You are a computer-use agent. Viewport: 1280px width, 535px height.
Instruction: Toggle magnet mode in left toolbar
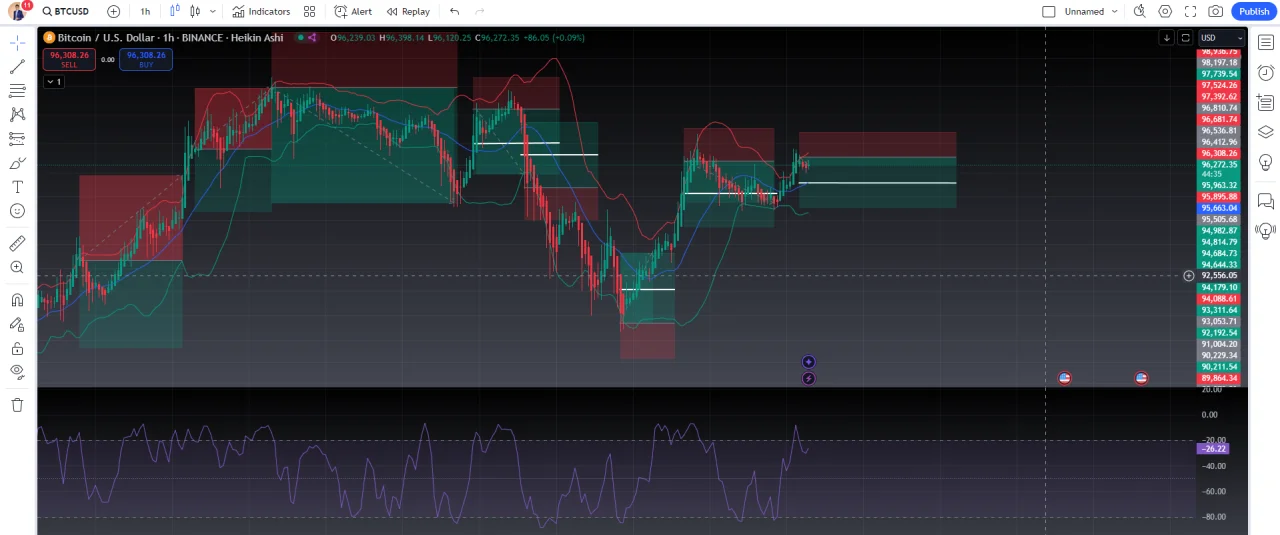[17, 300]
